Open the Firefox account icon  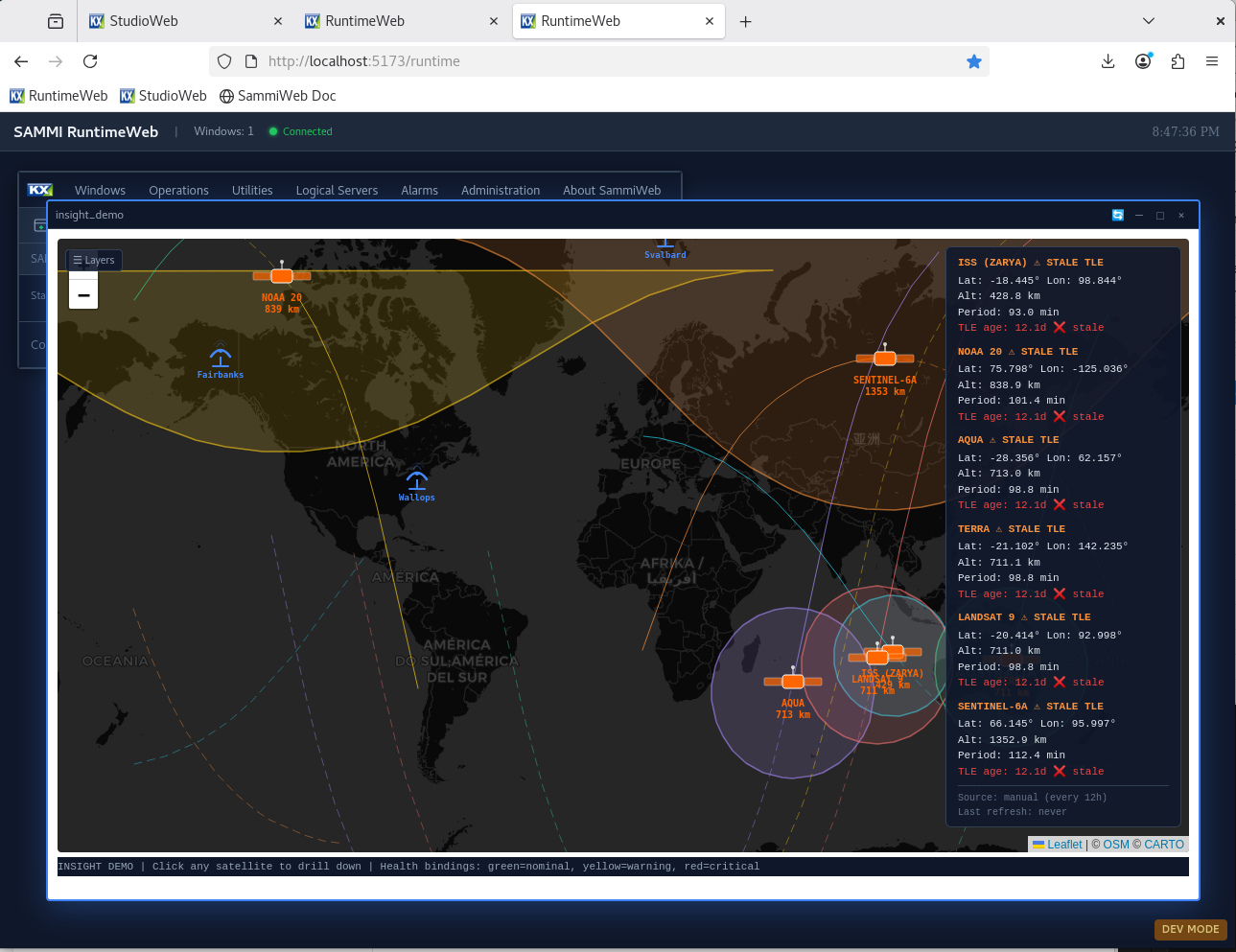pos(1143,61)
